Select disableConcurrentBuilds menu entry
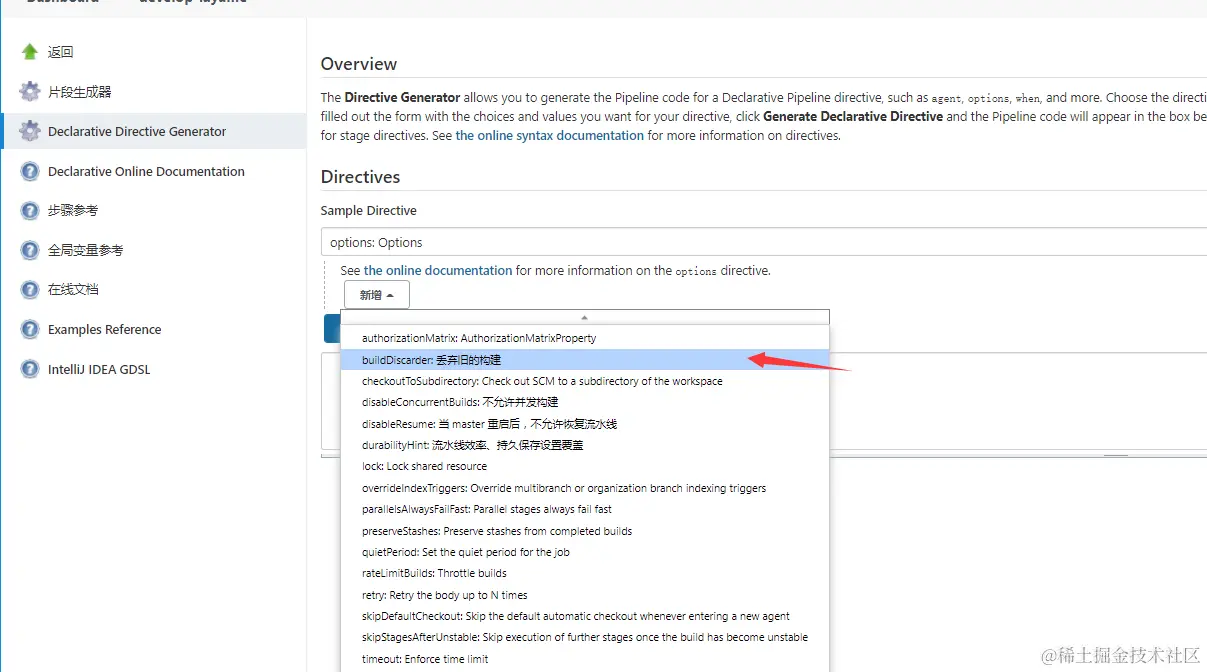 pyautogui.click(x=585, y=402)
